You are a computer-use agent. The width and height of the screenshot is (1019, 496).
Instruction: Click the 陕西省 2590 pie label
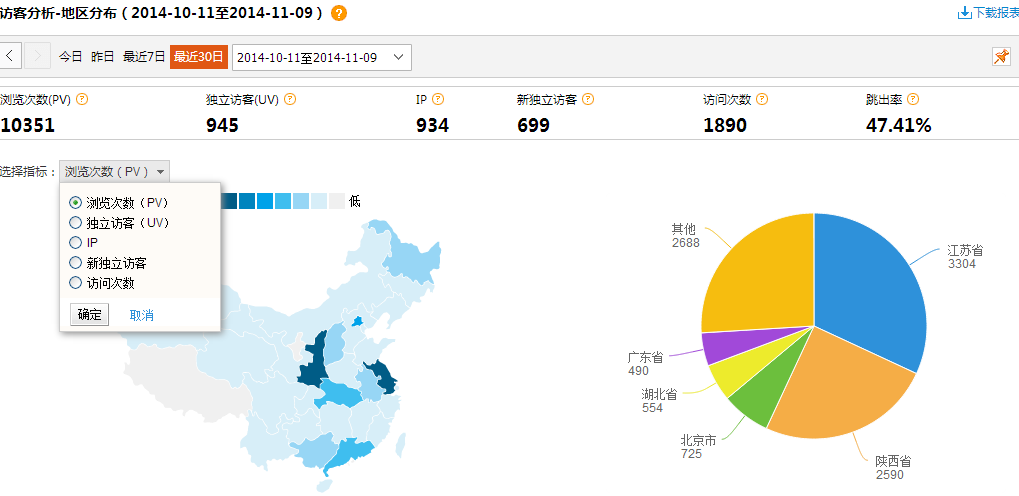click(893, 467)
